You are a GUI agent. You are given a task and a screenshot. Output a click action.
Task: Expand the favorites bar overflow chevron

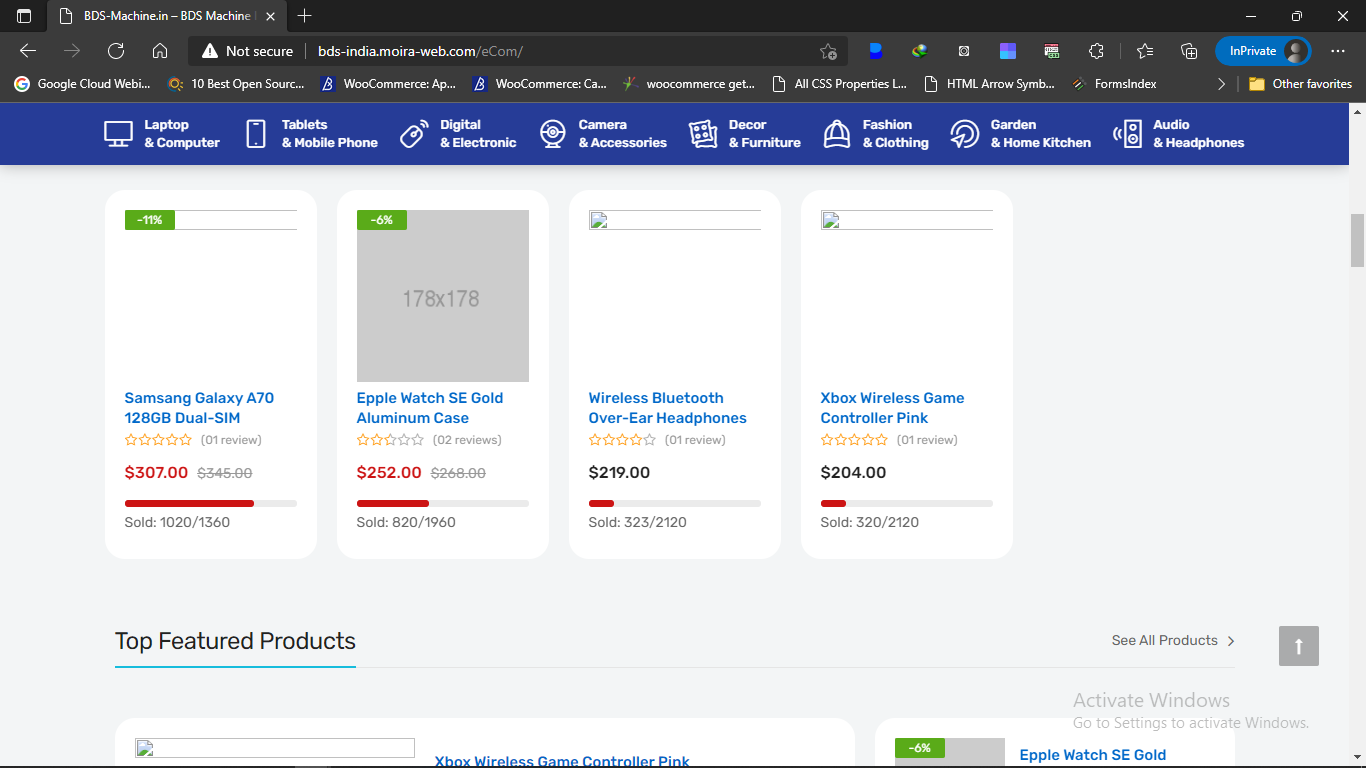click(1221, 84)
